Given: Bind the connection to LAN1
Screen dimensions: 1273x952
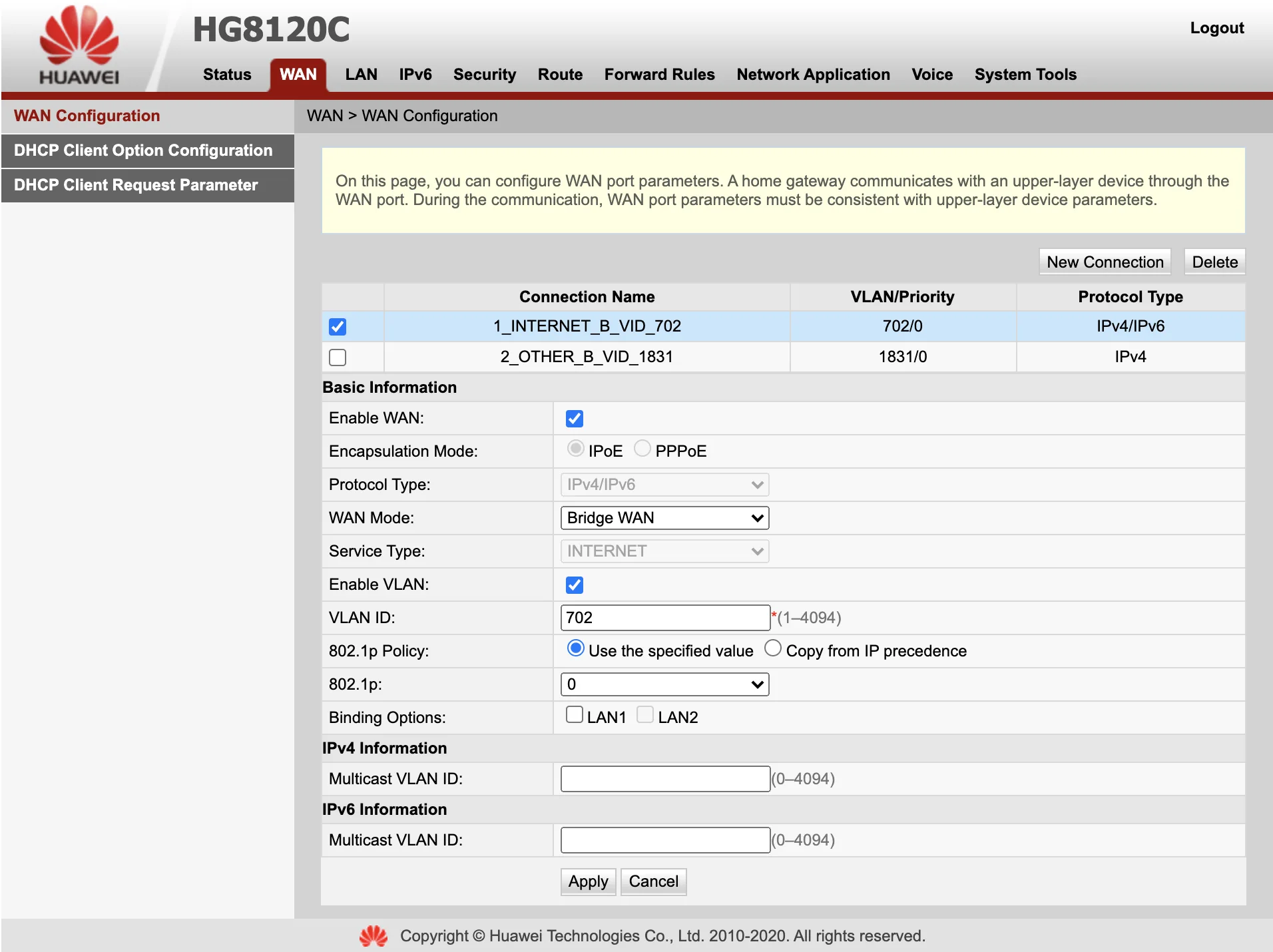Looking at the screenshot, I should [x=574, y=716].
